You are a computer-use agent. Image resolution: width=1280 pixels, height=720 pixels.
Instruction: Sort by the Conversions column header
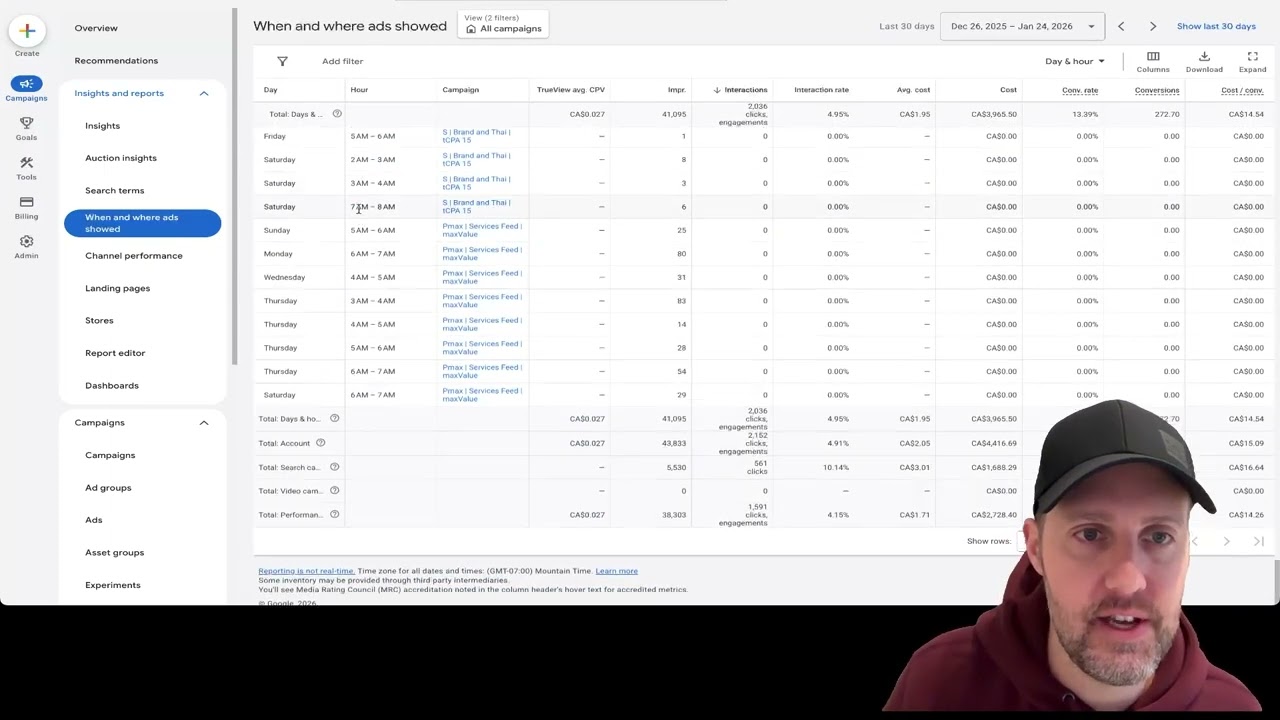(x=1157, y=90)
